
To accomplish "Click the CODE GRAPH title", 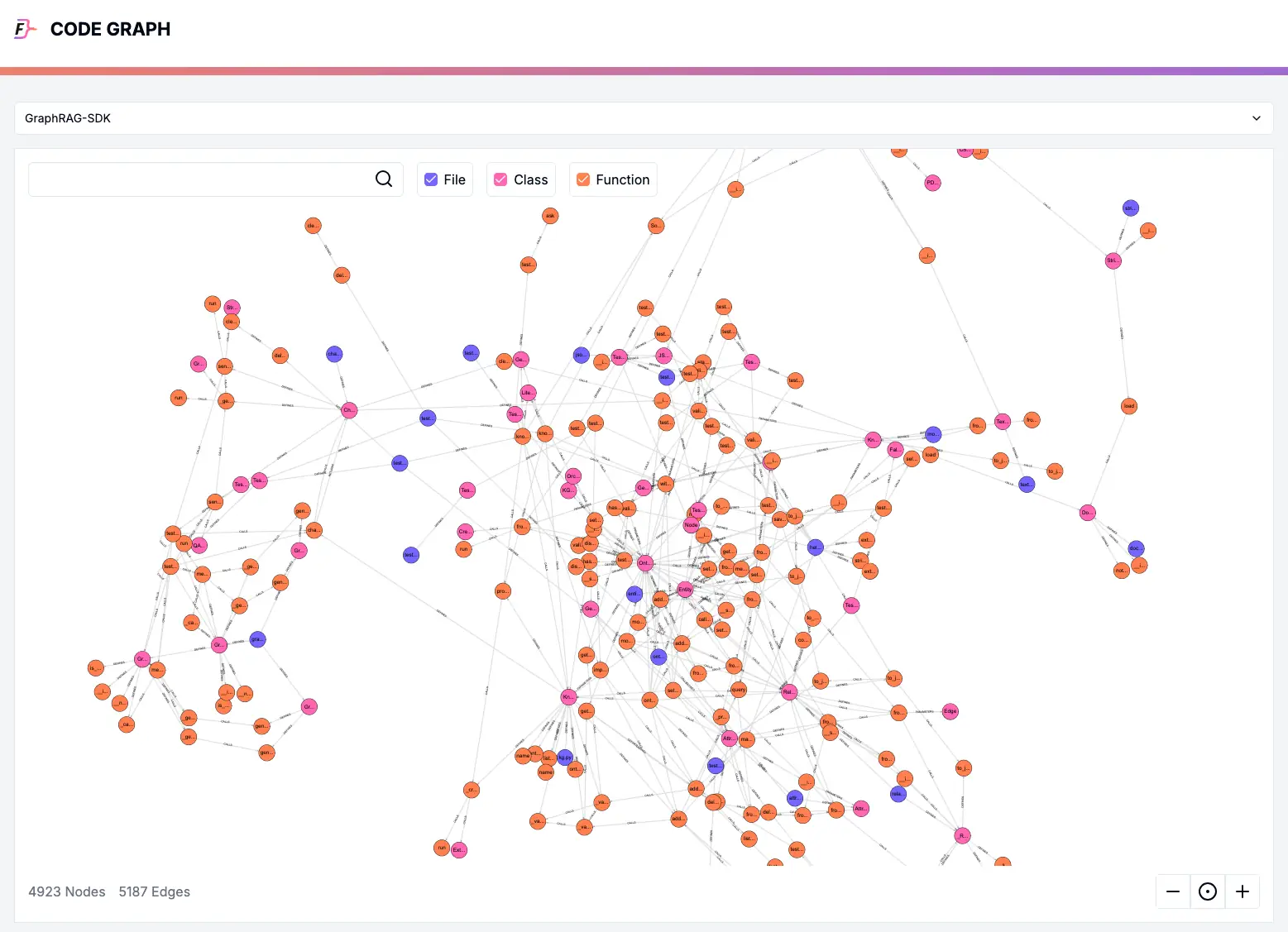I will click(110, 29).
